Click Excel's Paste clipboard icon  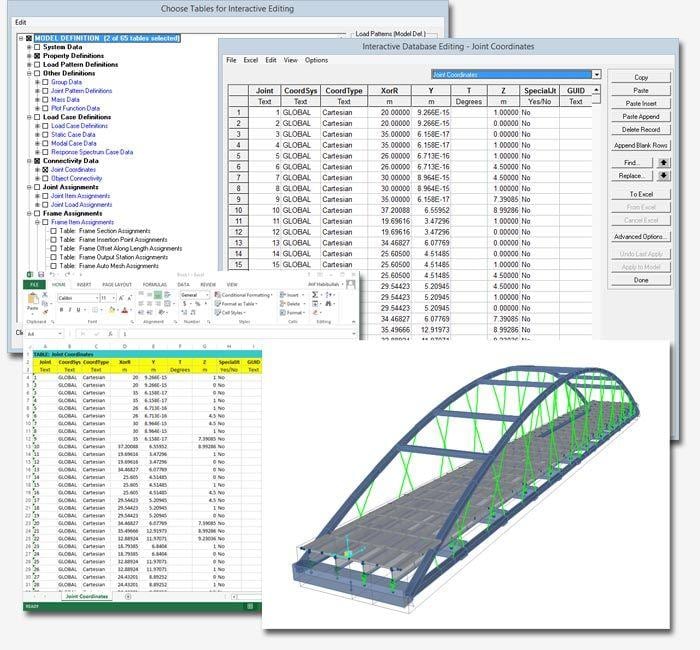point(33,299)
